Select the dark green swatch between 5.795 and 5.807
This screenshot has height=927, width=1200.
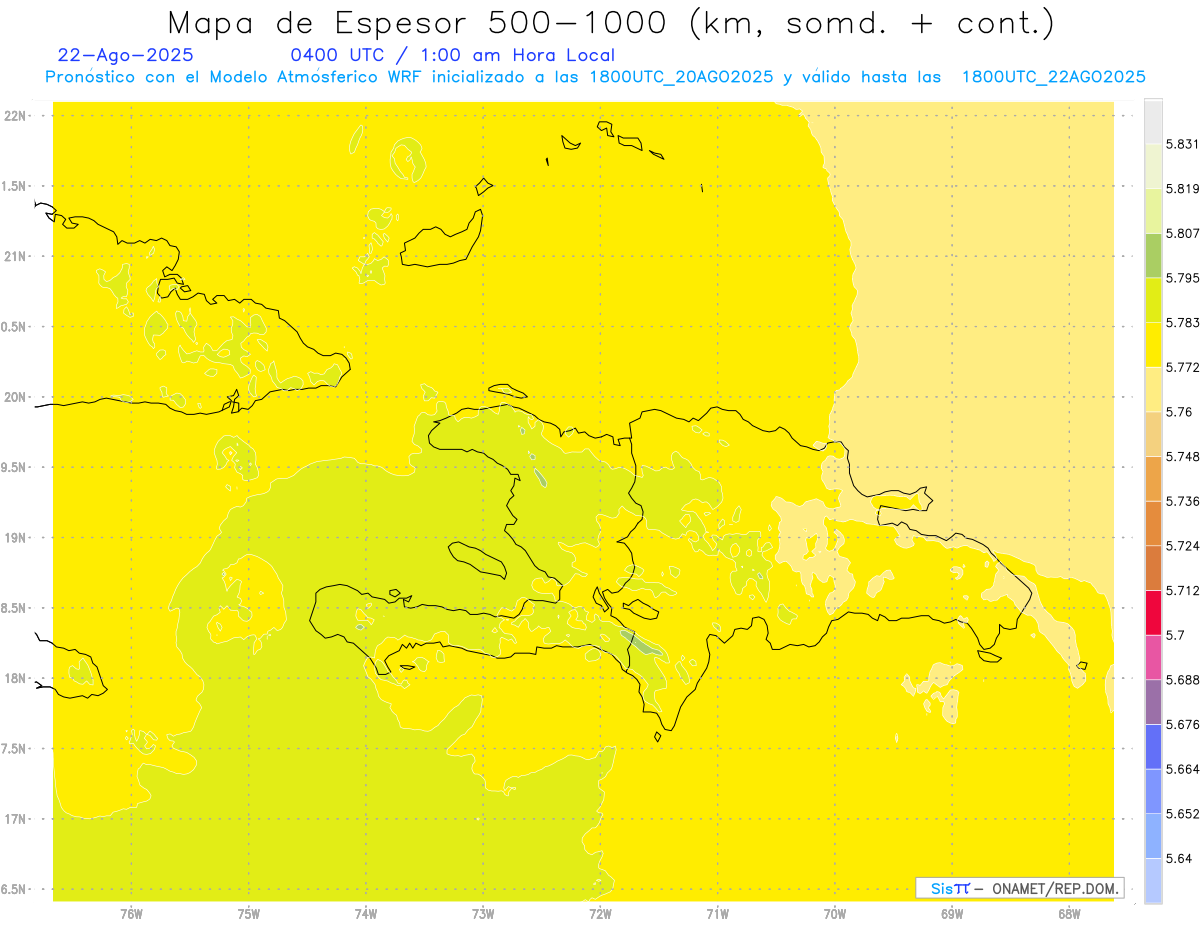point(1153,255)
